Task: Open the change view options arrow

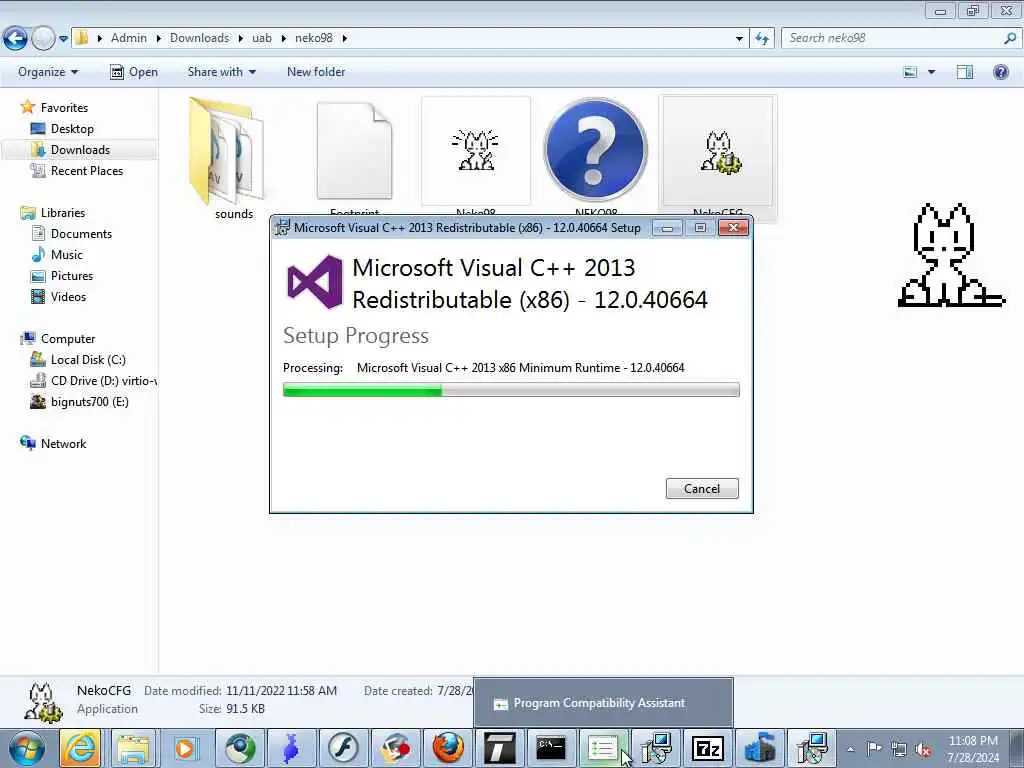Action: click(x=931, y=72)
